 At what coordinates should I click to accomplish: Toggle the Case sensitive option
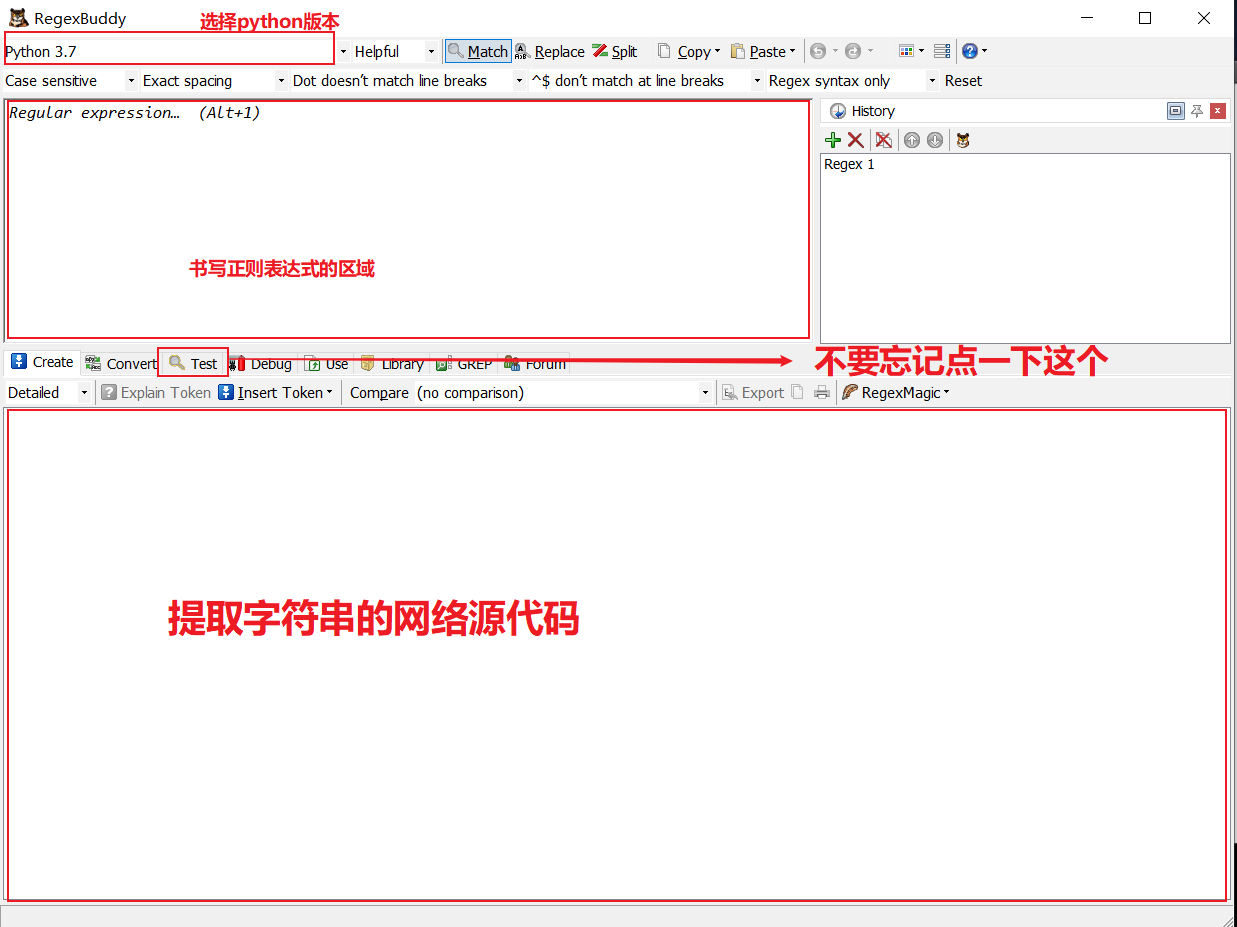pos(52,81)
